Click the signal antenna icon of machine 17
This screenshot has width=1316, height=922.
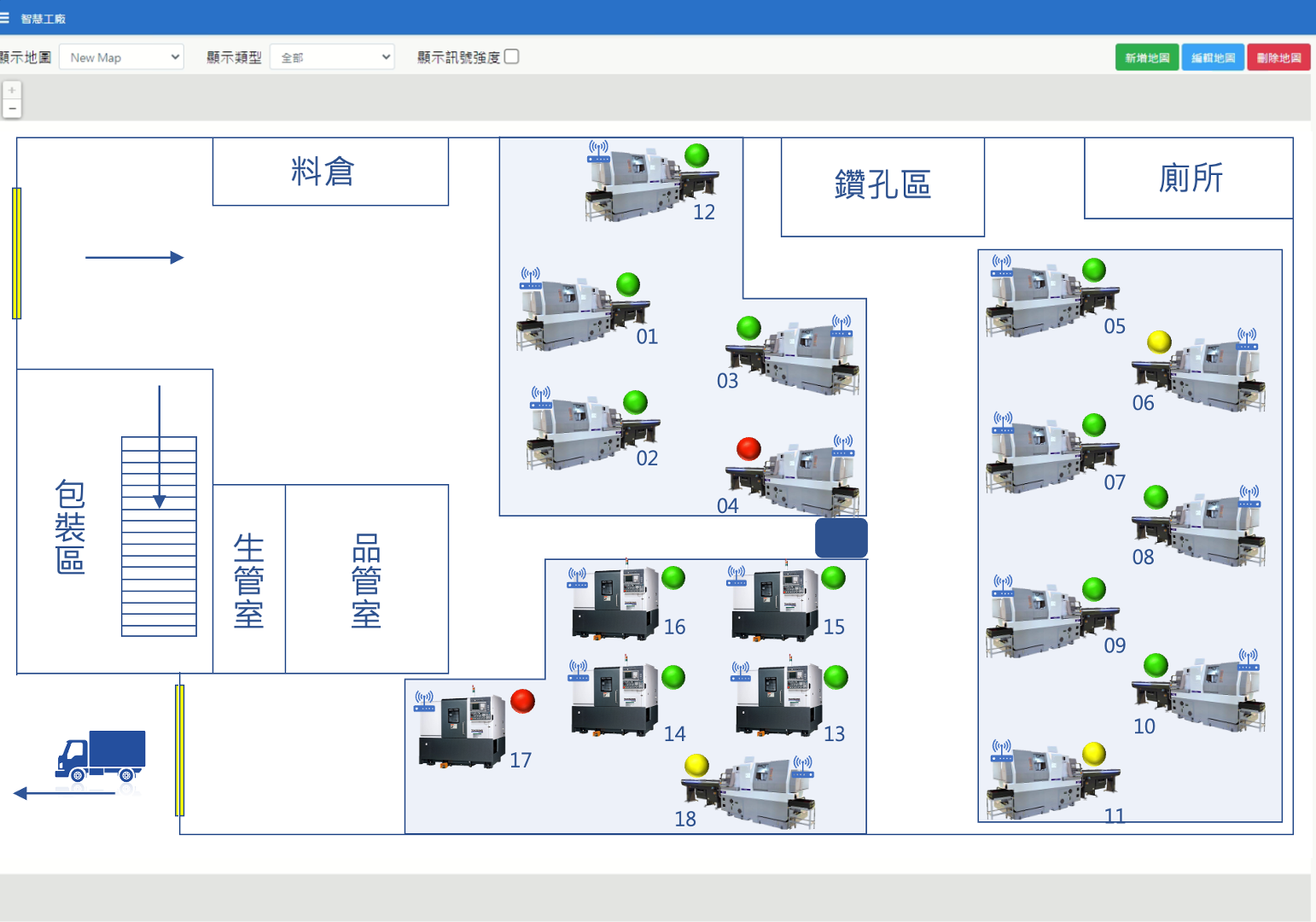(424, 702)
